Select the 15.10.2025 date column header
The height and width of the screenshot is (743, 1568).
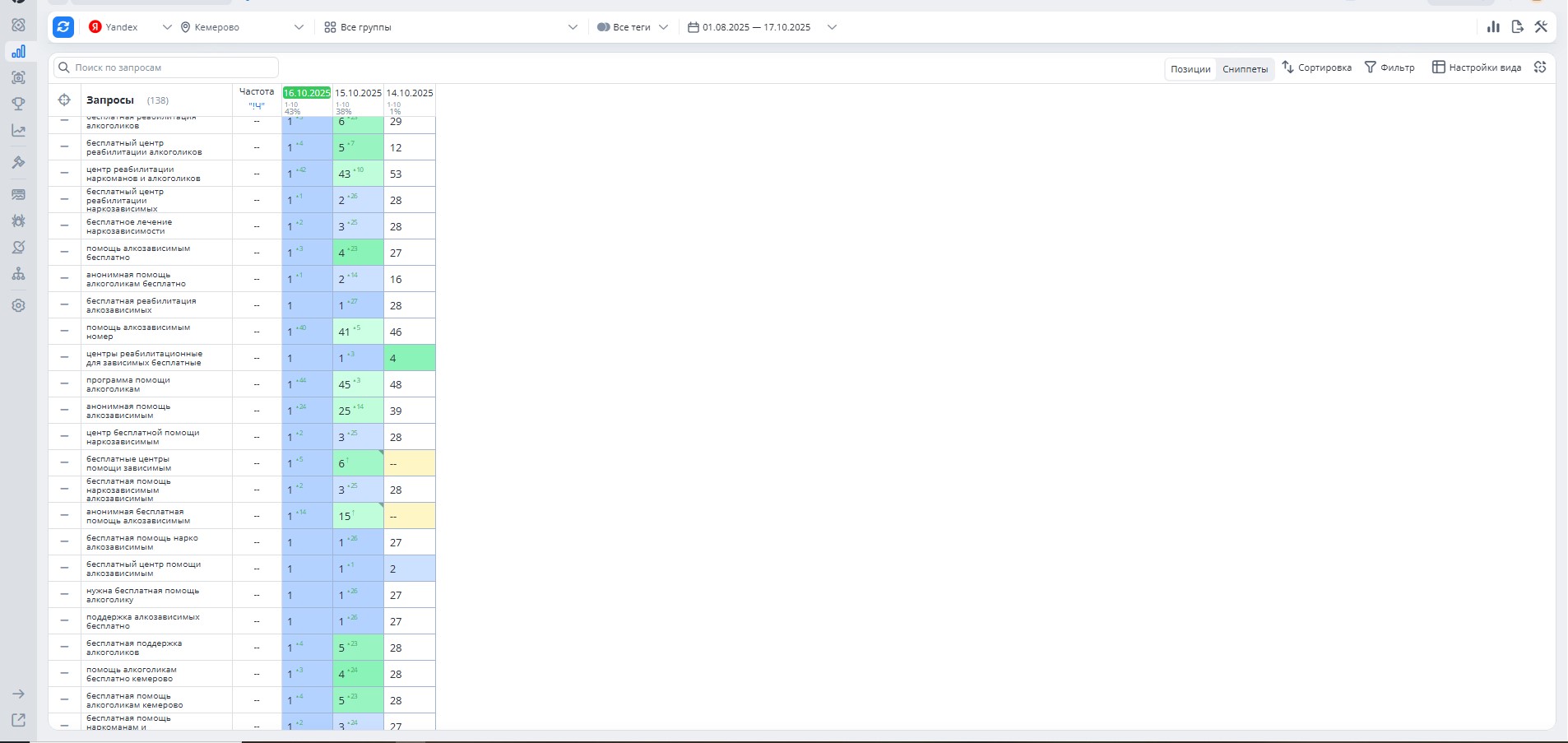(358, 93)
